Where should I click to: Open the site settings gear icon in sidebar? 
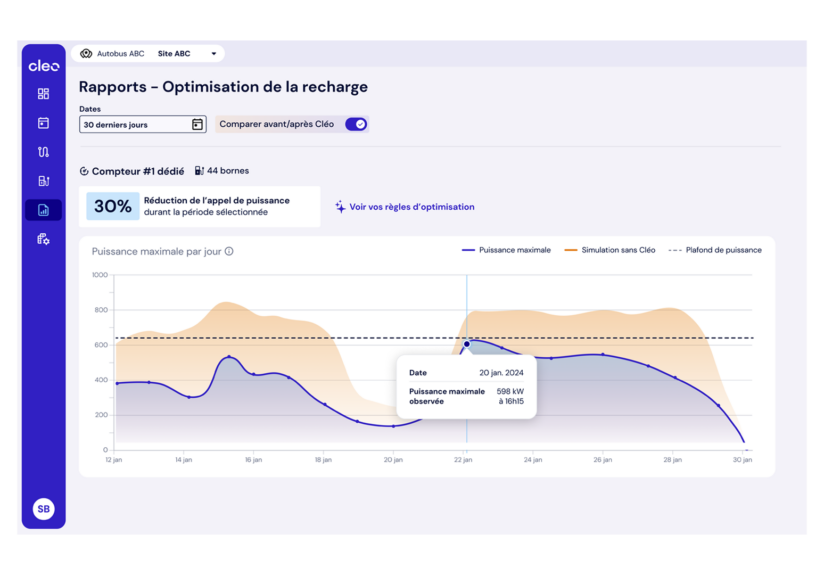pyautogui.click(x=43, y=239)
